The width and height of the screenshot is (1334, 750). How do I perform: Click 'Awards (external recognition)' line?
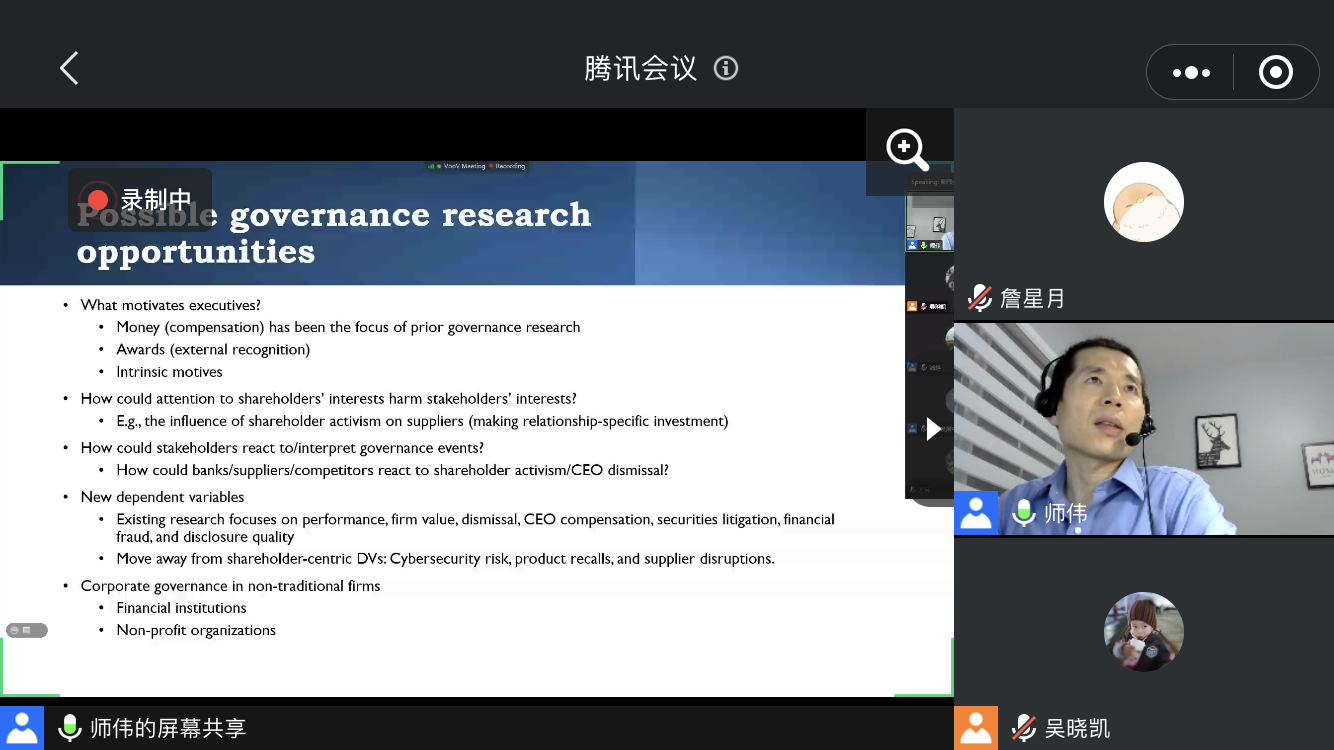213,349
